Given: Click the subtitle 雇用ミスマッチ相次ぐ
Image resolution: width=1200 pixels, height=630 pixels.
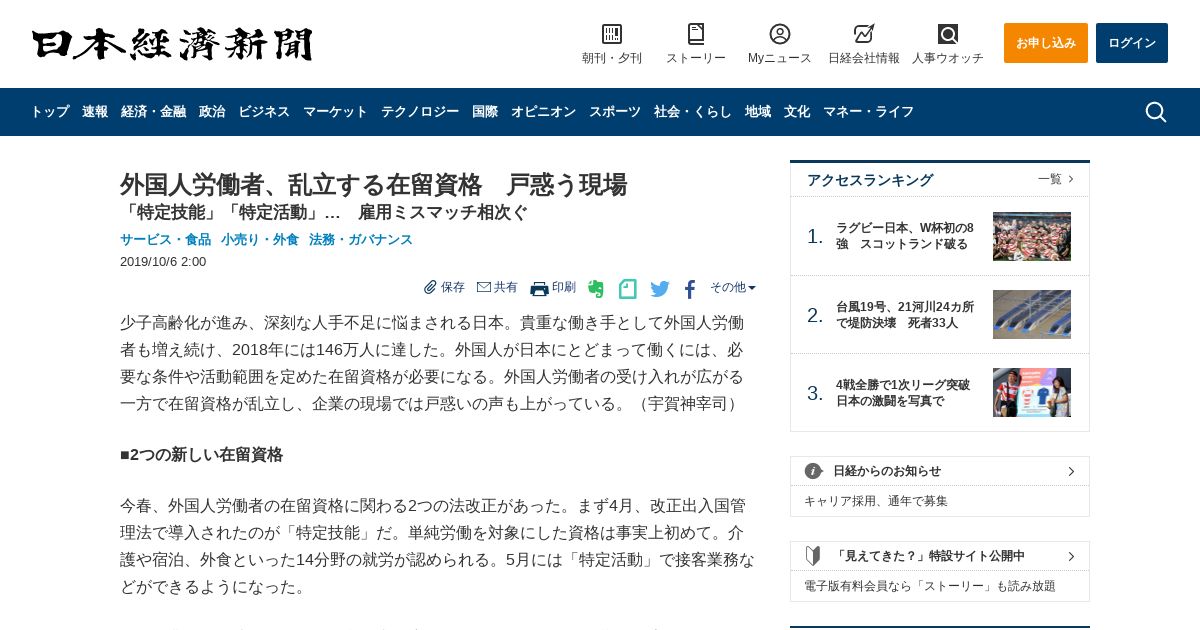Looking at the screenshot, I should (443, 213).
